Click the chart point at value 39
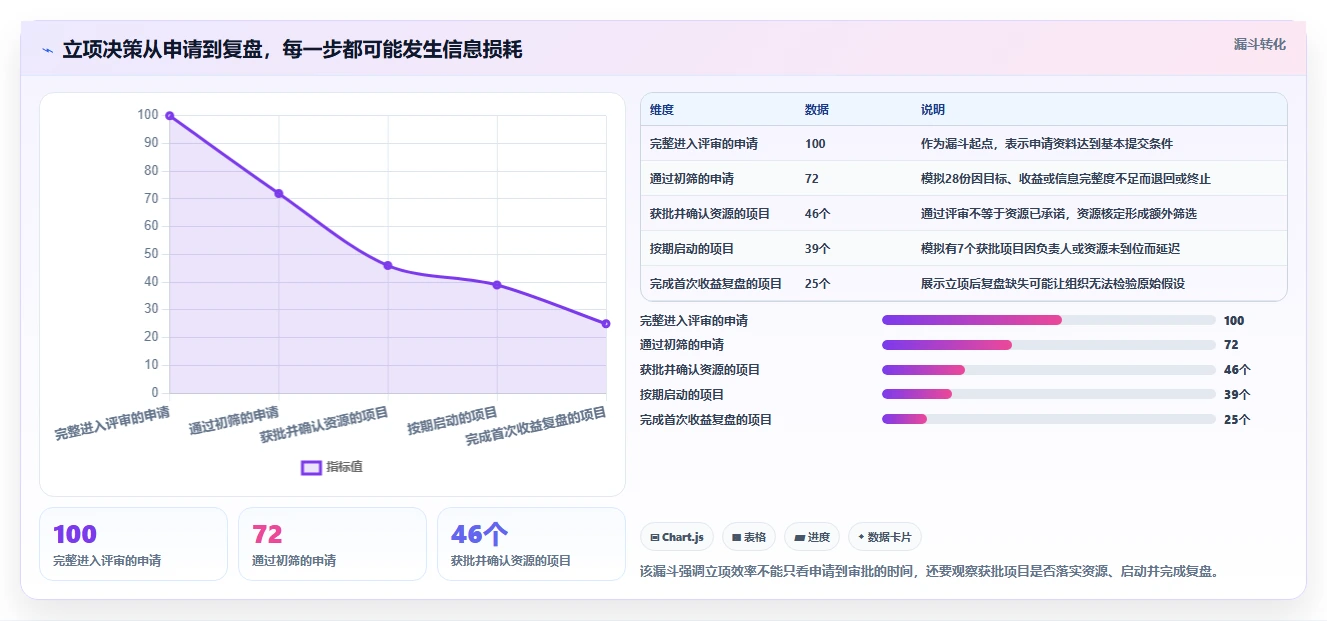Screen dimensions: 1327x621 (497, 285)
